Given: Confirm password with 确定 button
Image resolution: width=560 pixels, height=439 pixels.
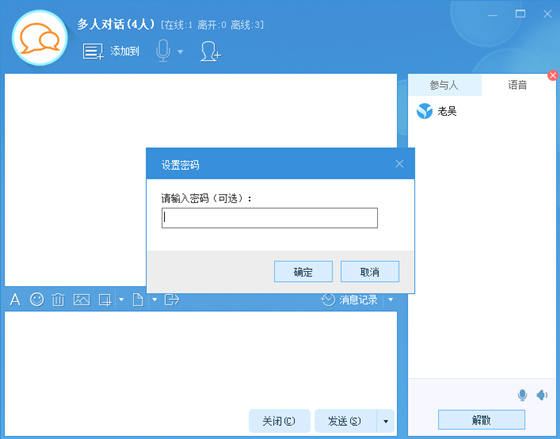Looking at the screenshot, I should coord(303,272).
